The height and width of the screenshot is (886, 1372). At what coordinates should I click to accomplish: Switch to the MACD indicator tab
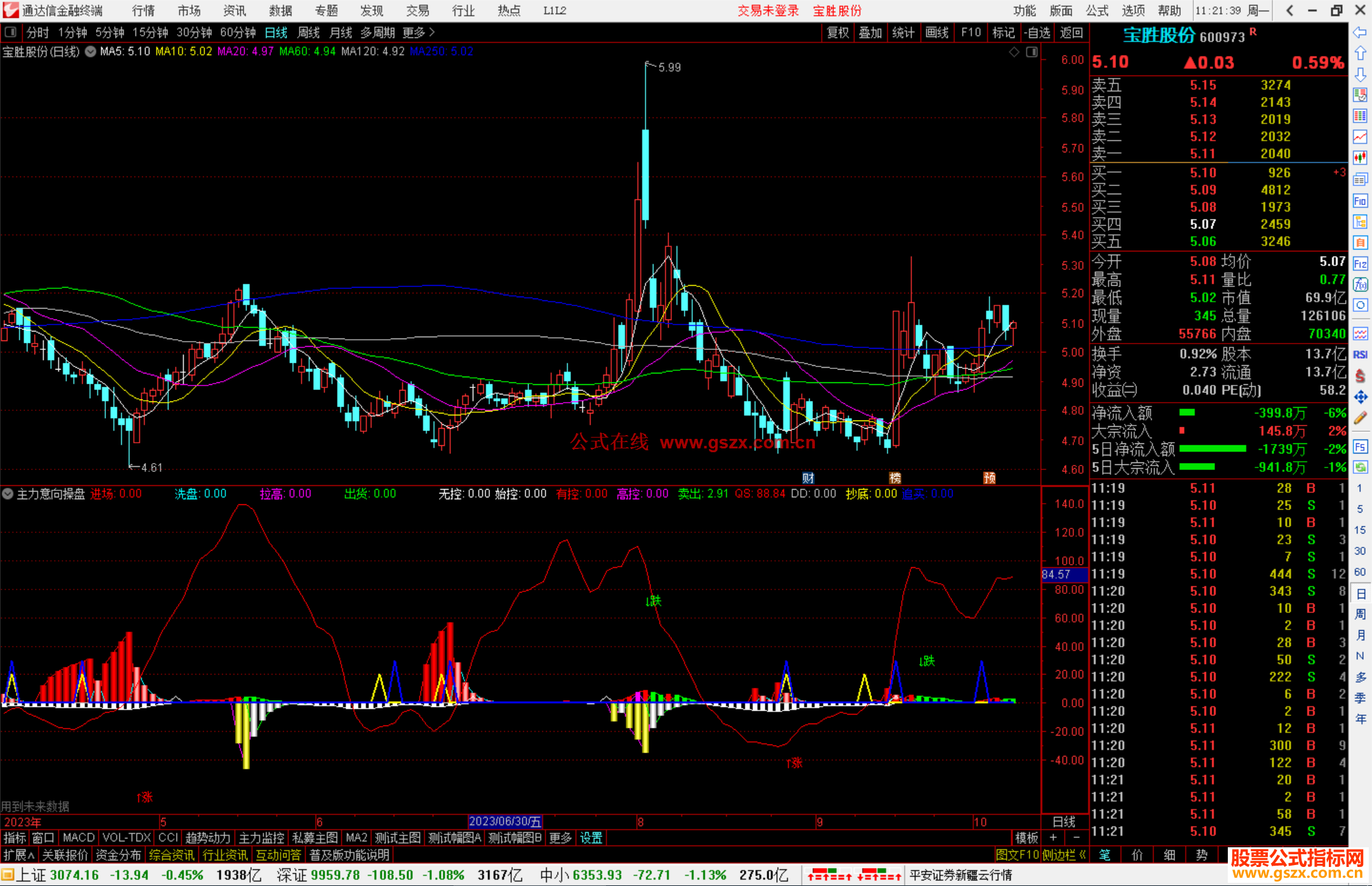[x=78, y=838]
